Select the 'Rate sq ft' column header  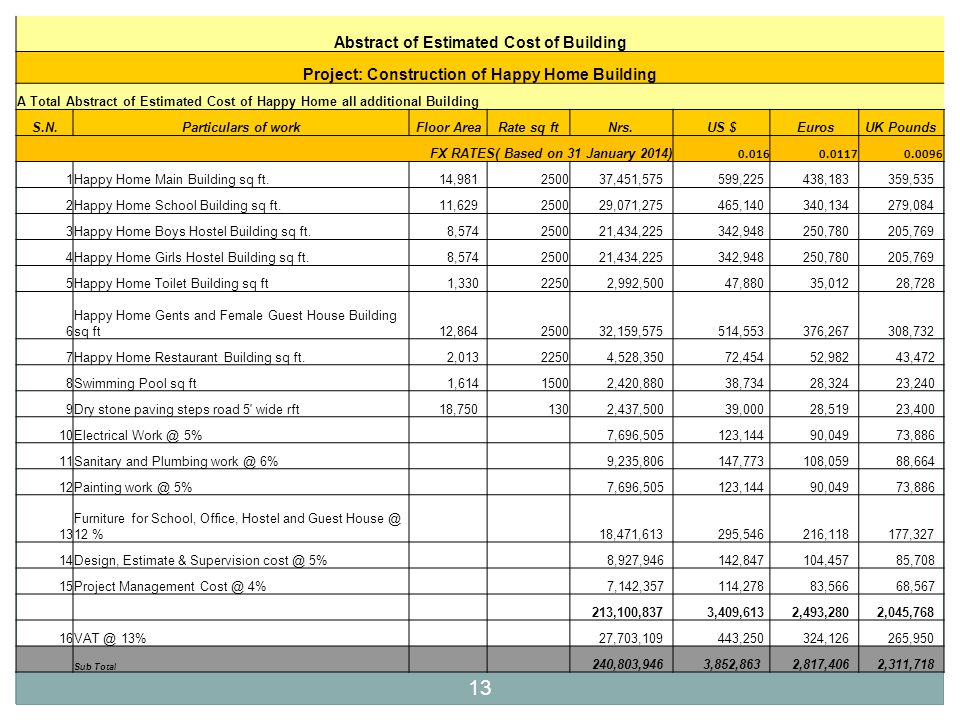(528, 127)
